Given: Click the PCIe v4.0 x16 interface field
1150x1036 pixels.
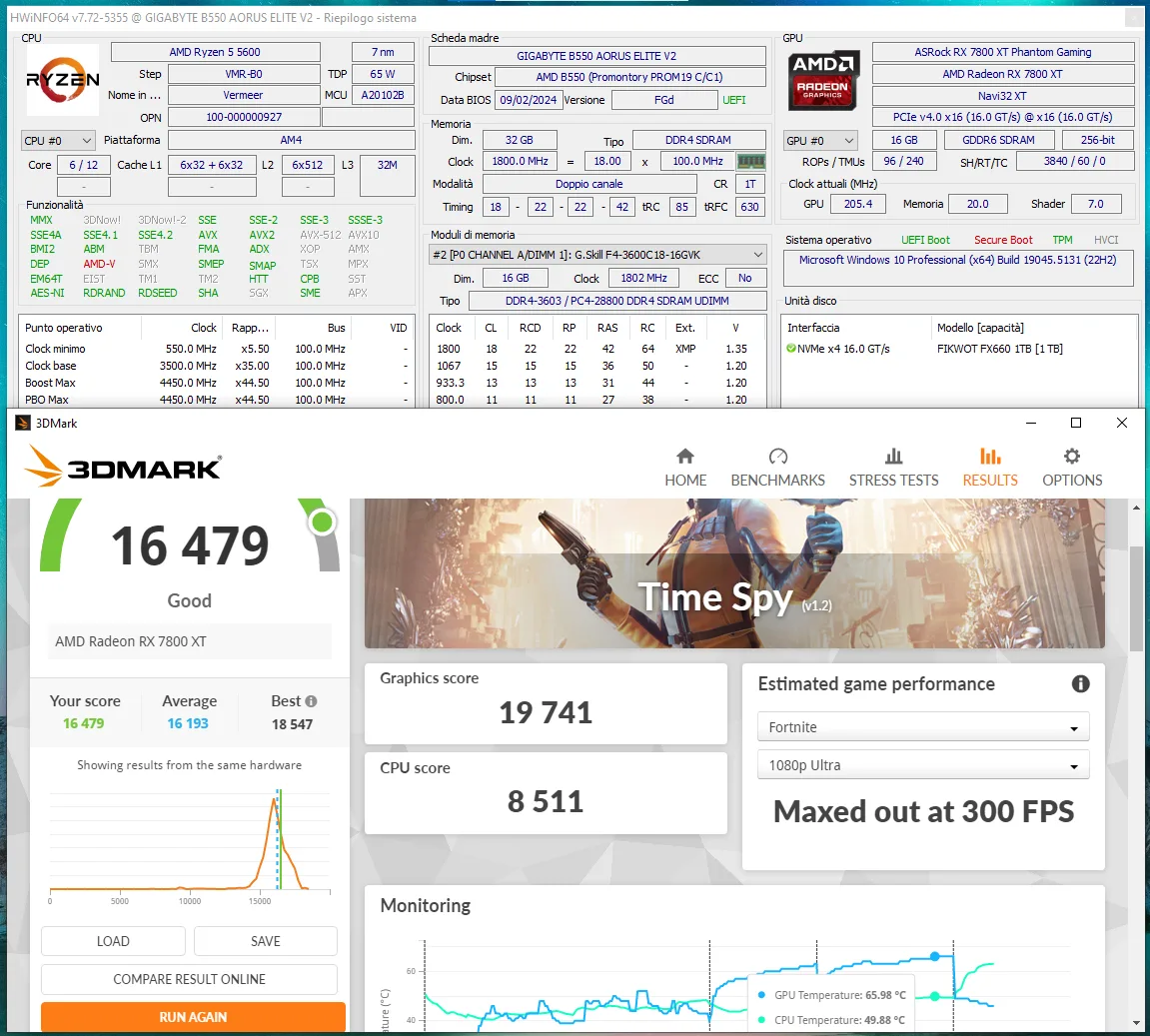Looking at the screenshot, I should (x=1002, y=117).
